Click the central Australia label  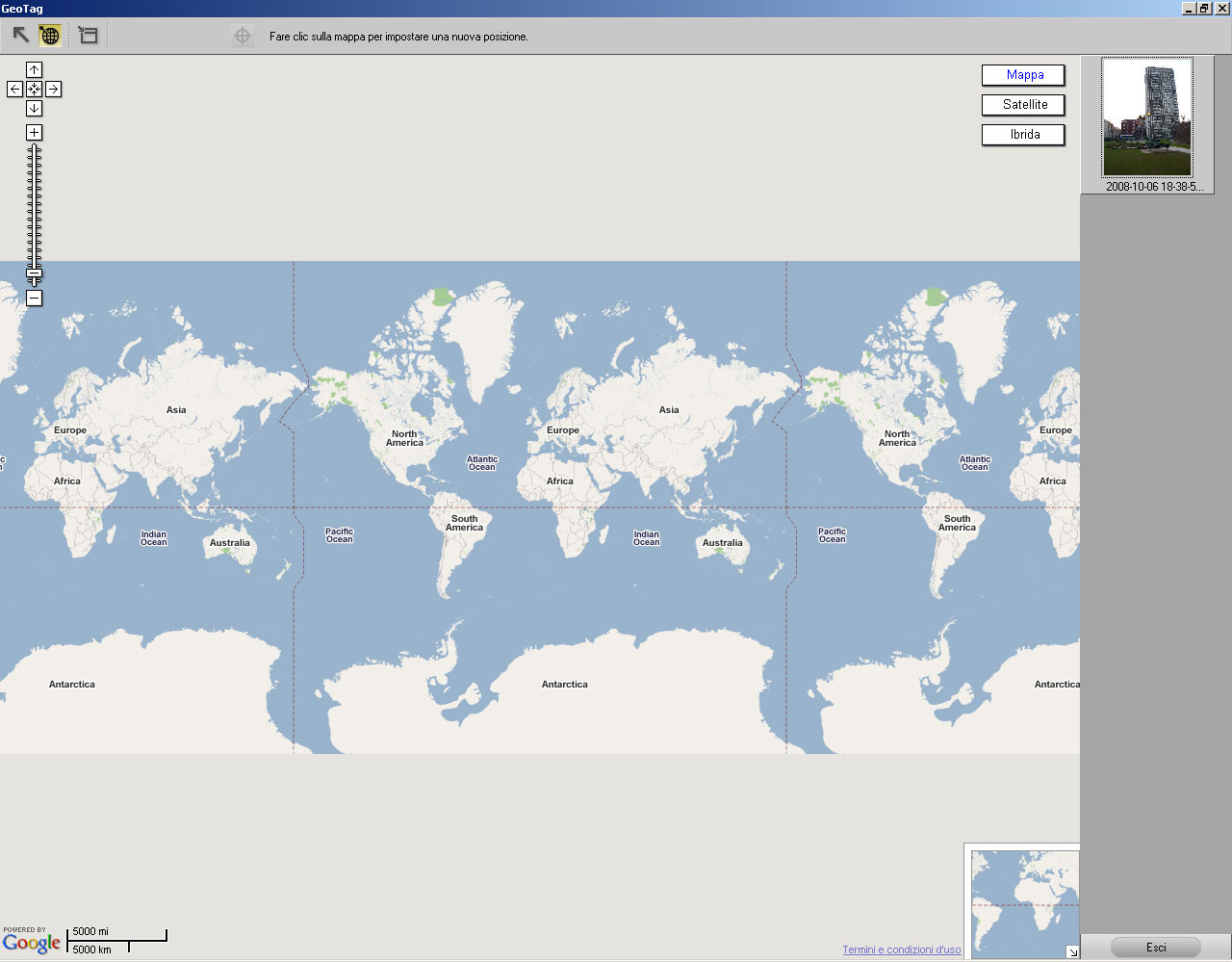point(723,543)
